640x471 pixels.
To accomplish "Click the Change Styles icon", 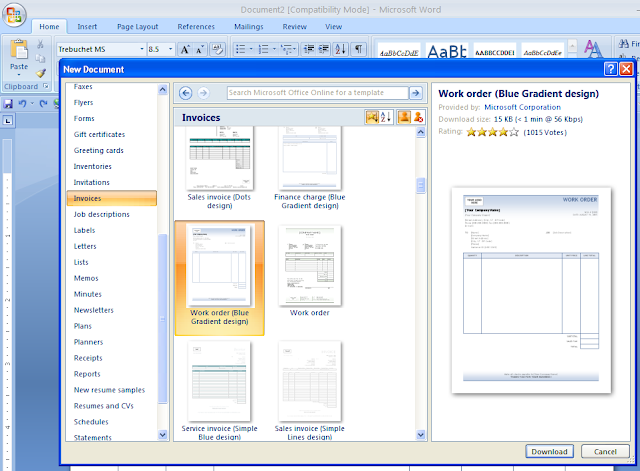I will click(x=593, y=49).
